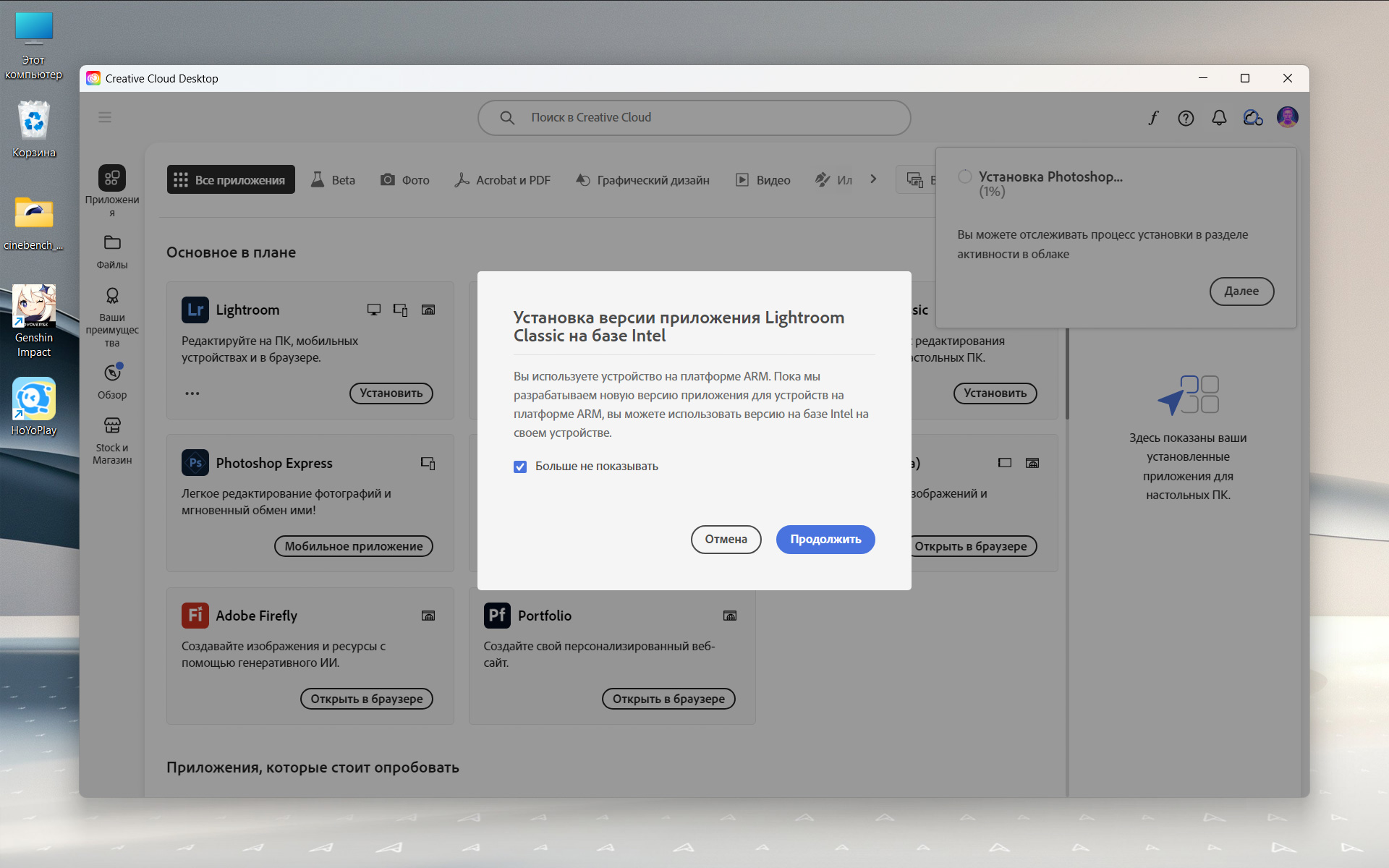Image resolution: width=1389 pixels, height=868 pixels.
Task: Click the mobile device icon on Photoshop Express card
Action: (428, 463)
